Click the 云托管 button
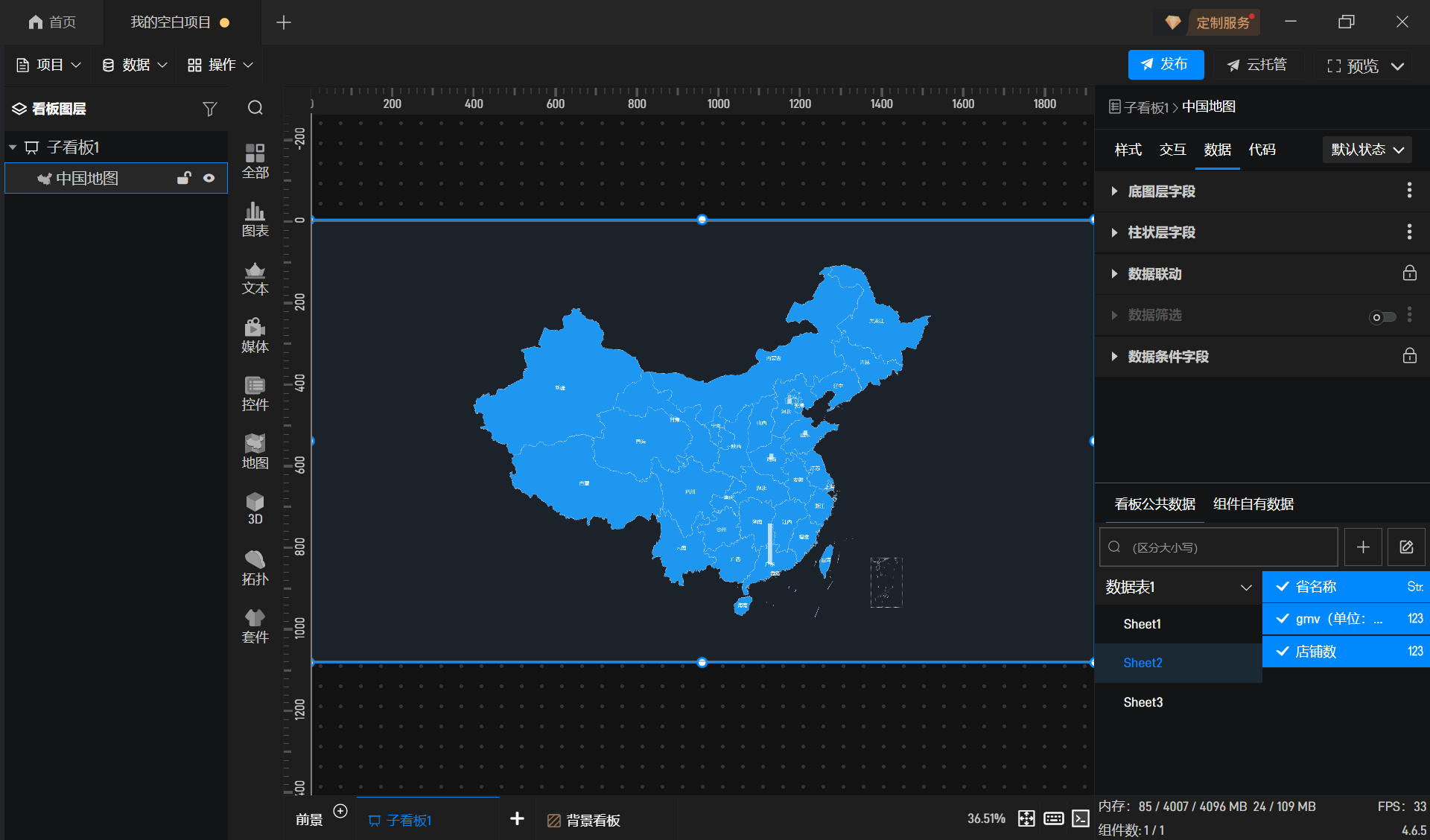 tap(1257, 65)
